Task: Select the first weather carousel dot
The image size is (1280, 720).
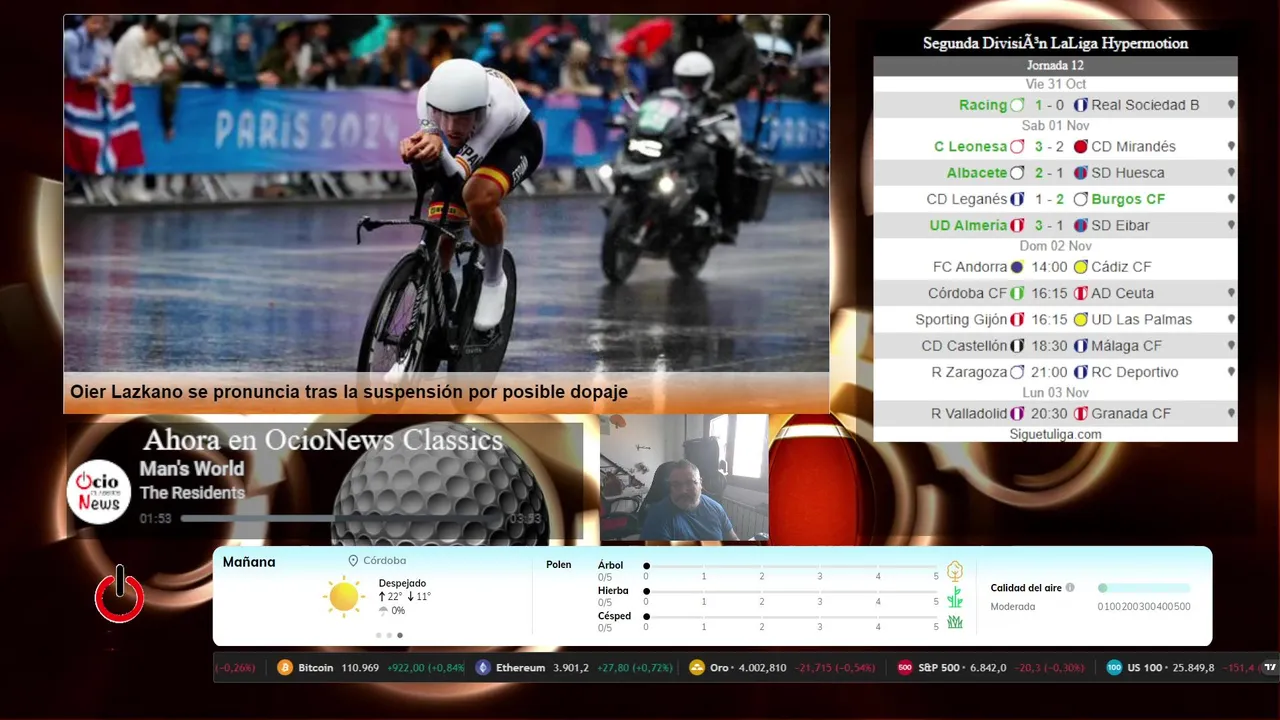Action: coord(379,635)
